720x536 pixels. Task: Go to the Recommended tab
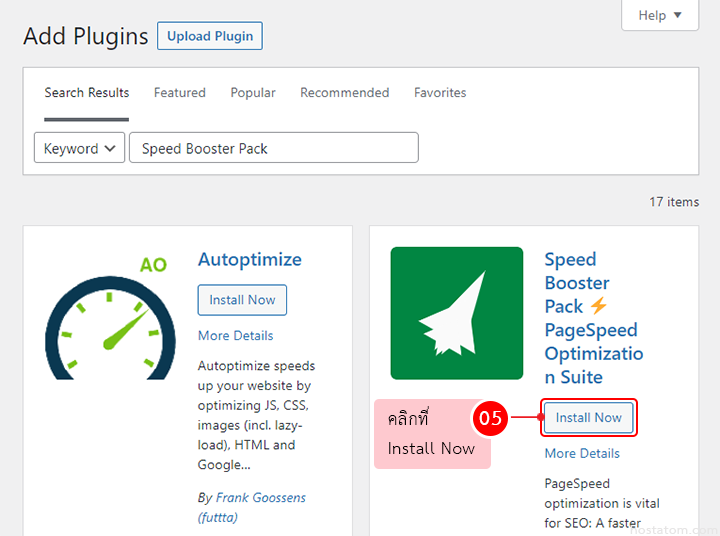tap(345, 93)
